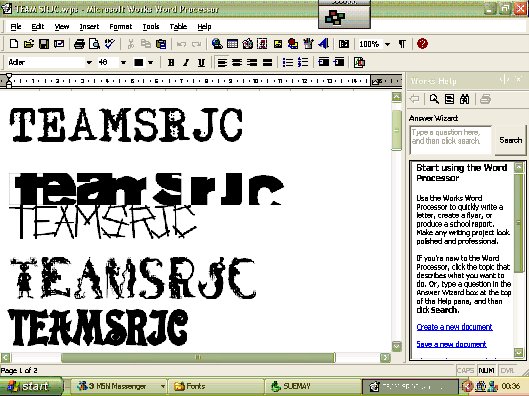Open the Format menu
Image resolution: width=529 pixels, height=396 pixels.
pos(120,26)
